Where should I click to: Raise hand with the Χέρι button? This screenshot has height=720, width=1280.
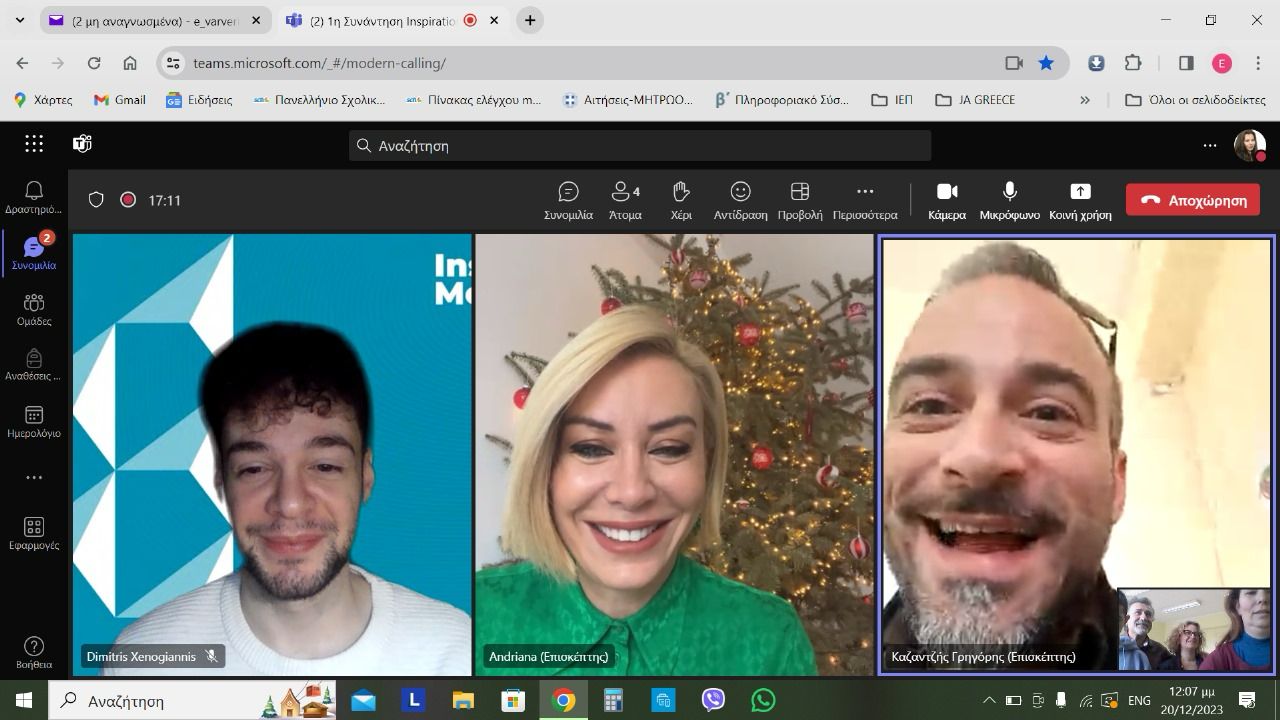[x=681, y=200]
